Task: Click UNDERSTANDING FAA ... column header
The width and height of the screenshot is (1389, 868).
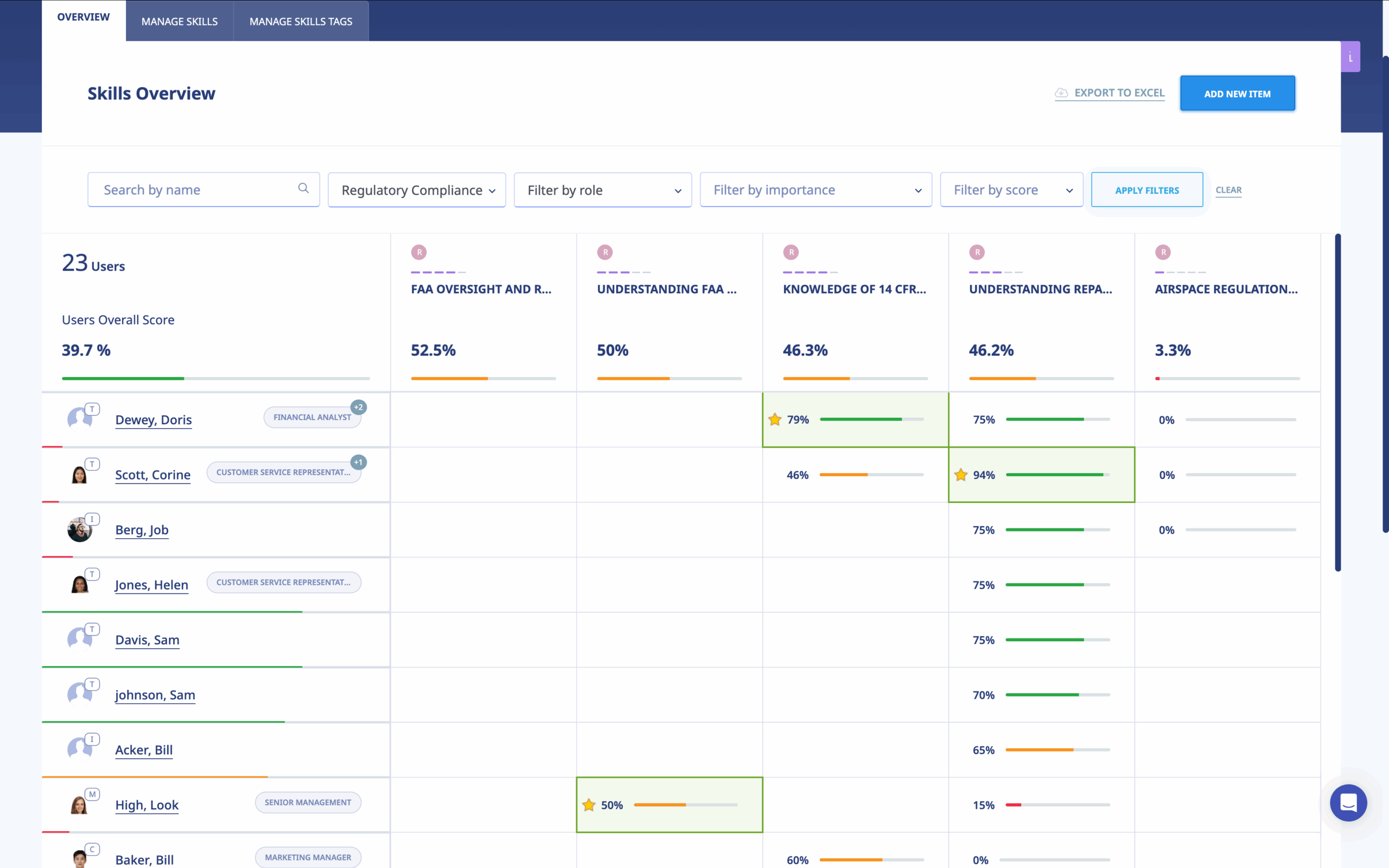Action: 667,289
